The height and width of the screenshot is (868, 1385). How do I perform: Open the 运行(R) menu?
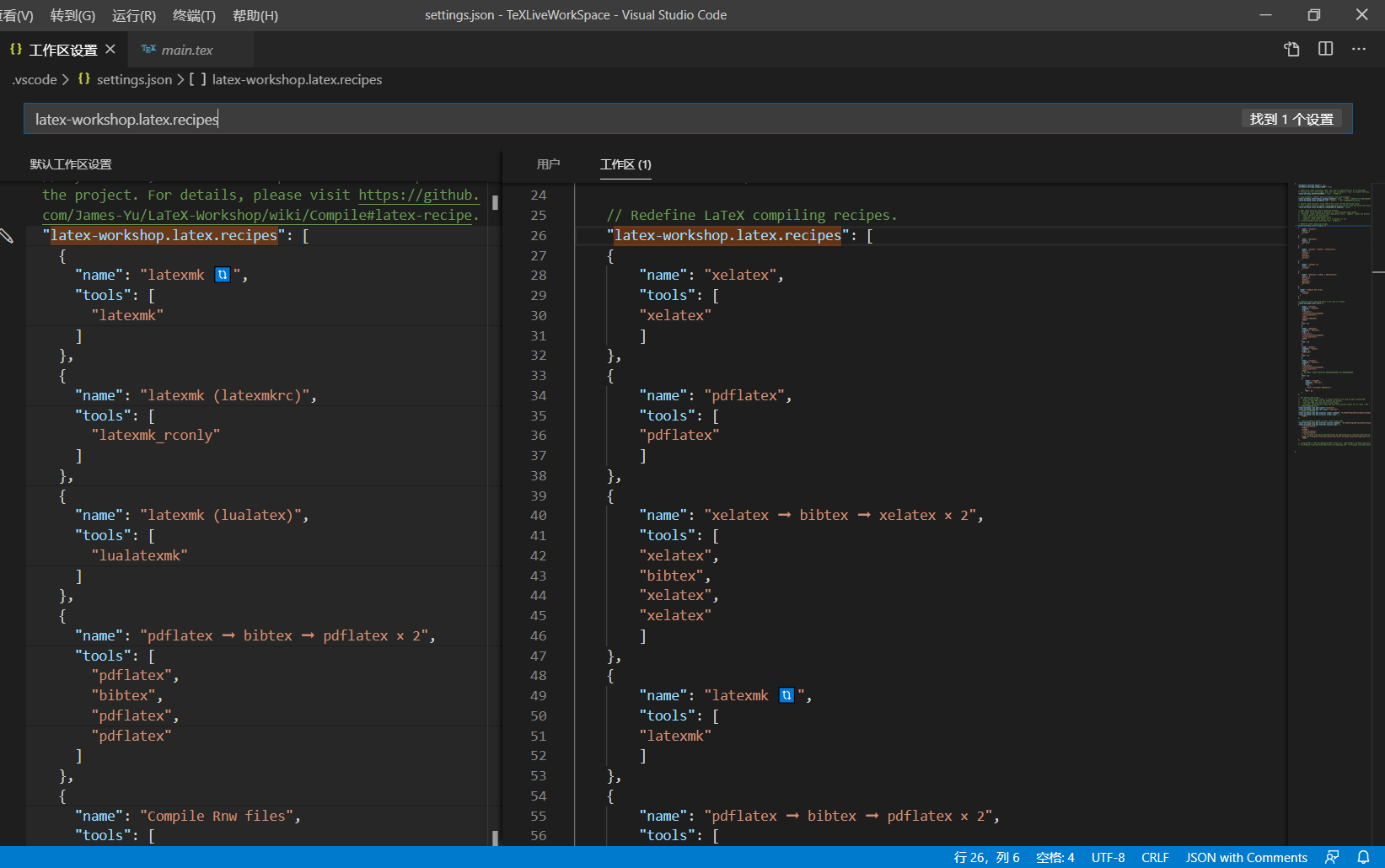[133, 15]
